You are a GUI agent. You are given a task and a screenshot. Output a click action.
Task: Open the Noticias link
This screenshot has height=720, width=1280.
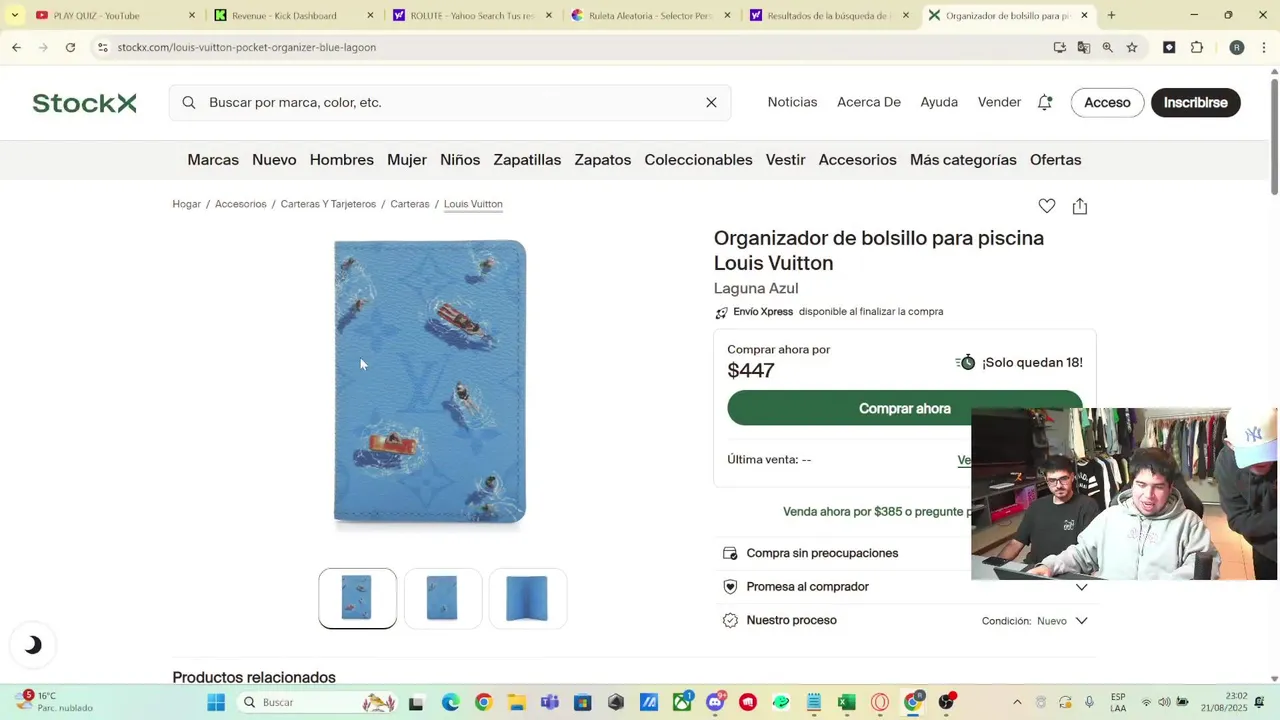coord(792,102)
